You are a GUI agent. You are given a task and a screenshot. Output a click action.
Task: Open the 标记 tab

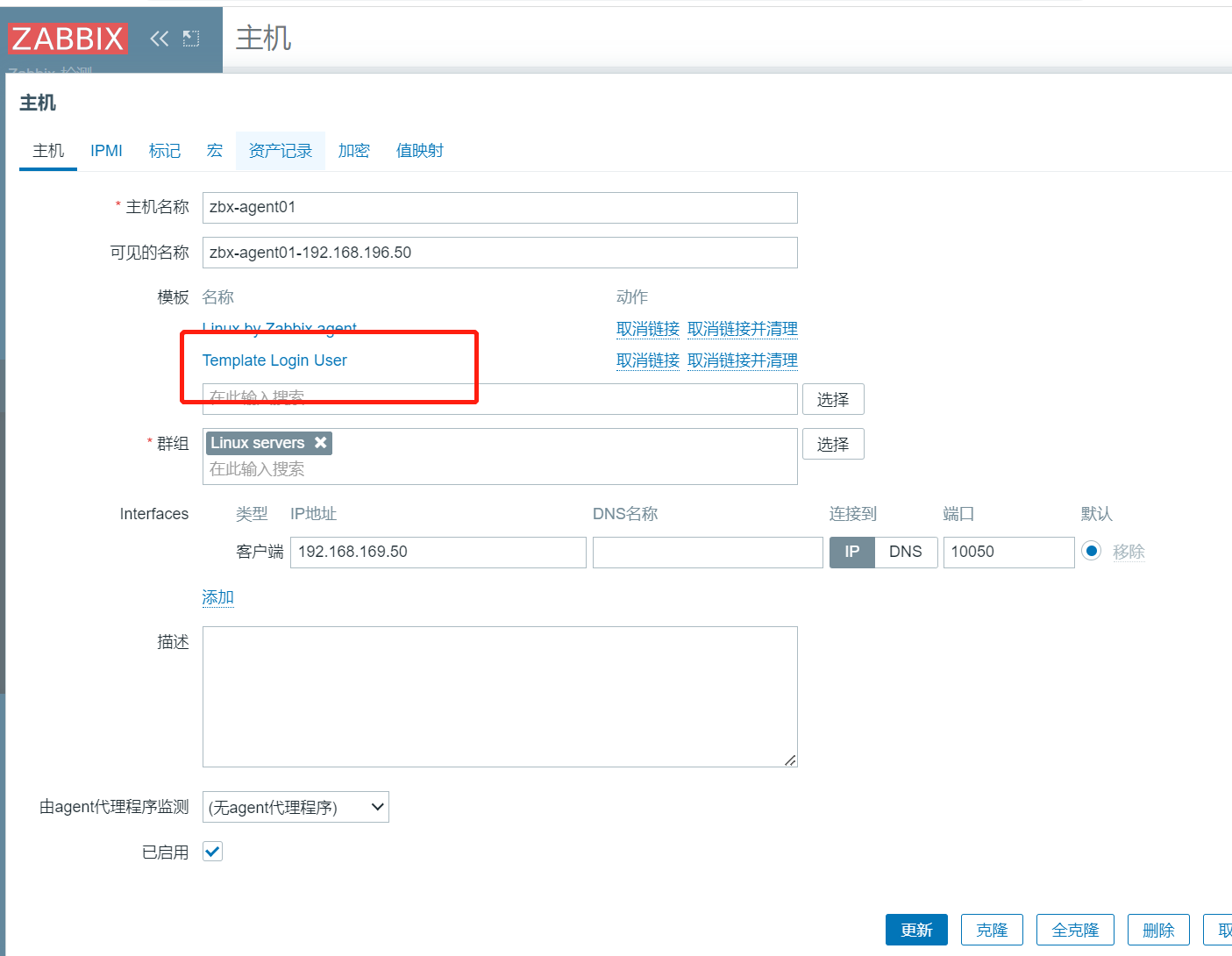[165, 151]
